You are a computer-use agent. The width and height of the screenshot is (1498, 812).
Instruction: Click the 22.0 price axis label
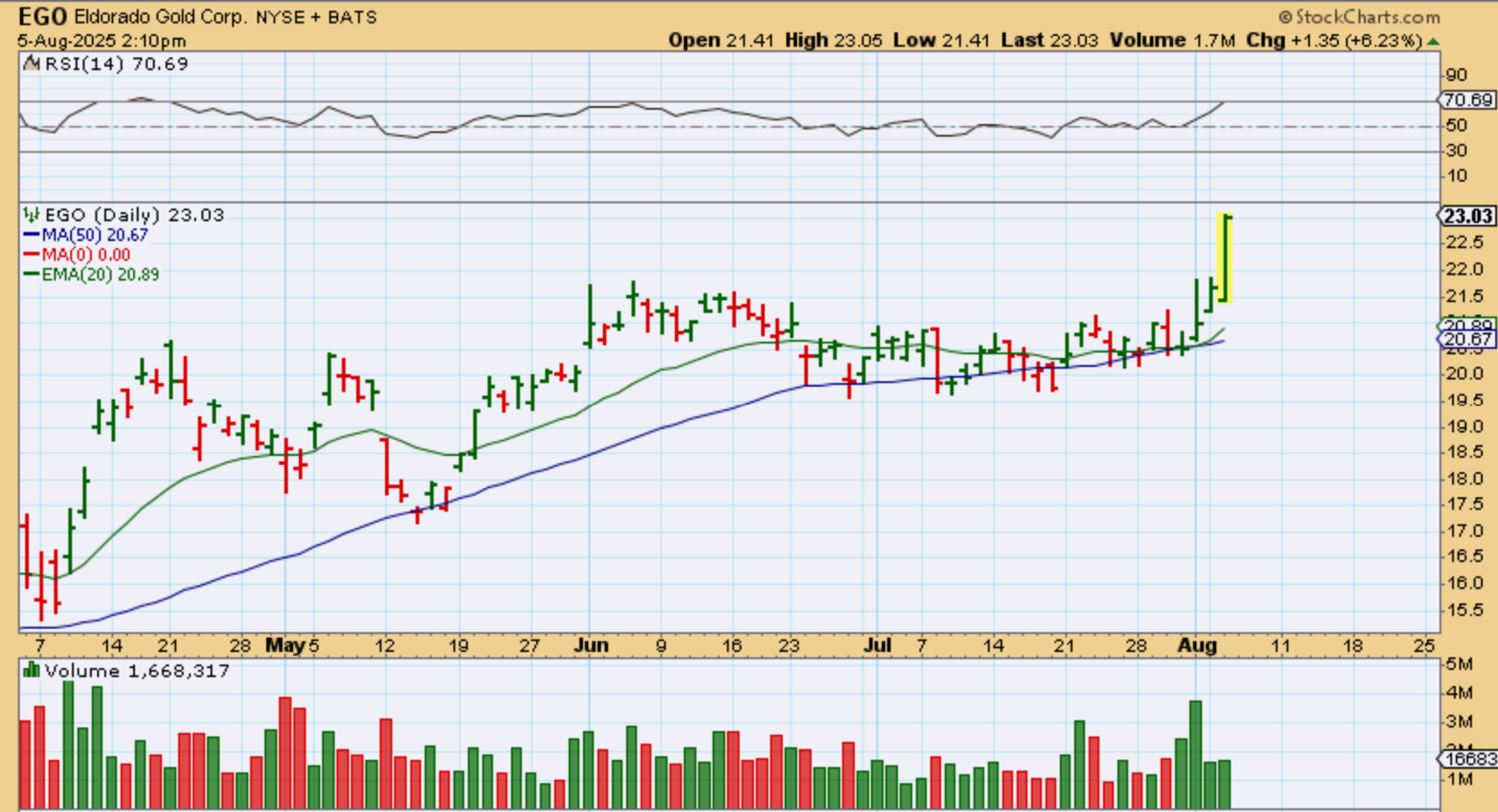(x=1464, y=270)
